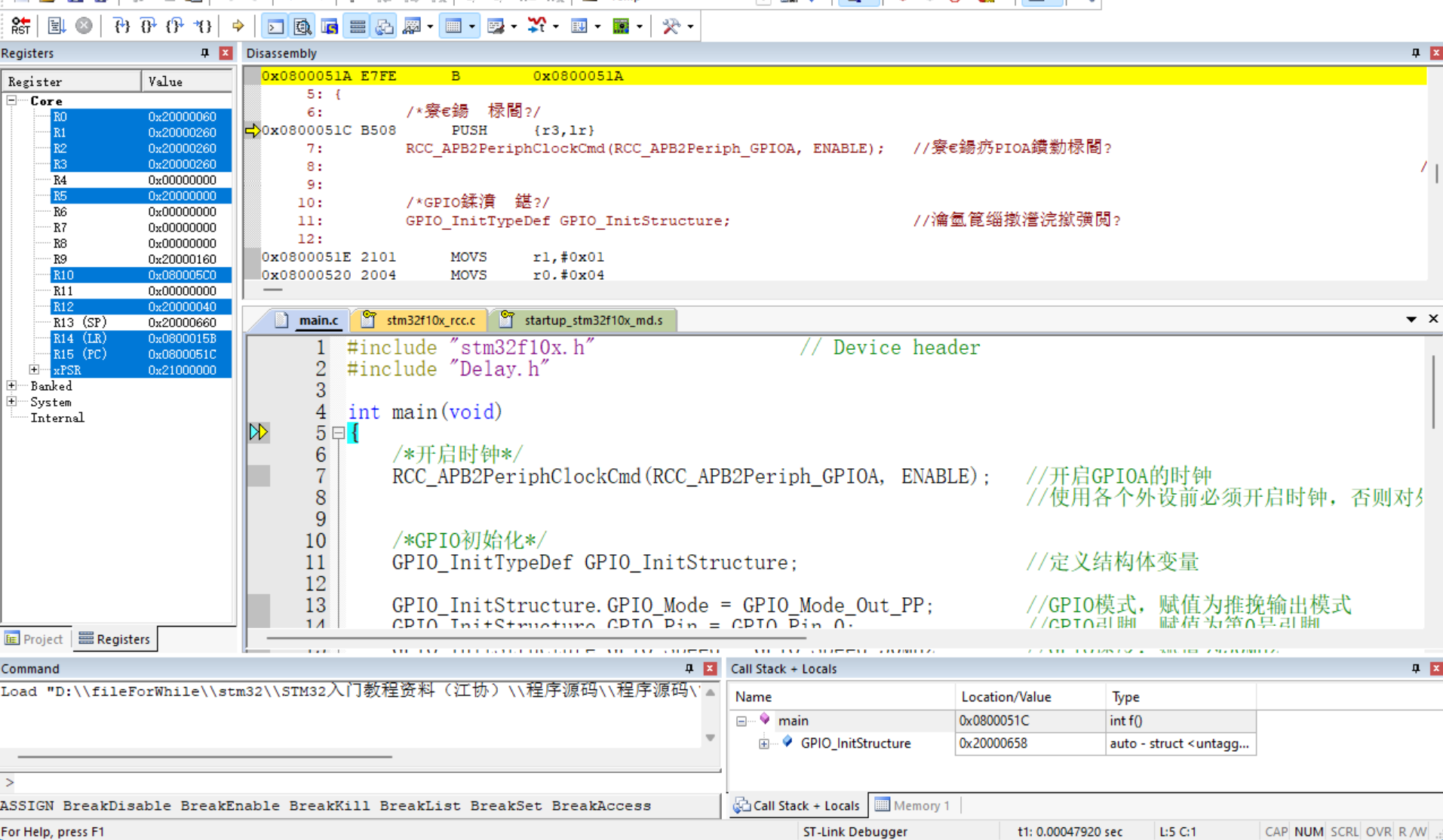Image resolution: width=1443 pixels, height=840 pixels.
Task: Close the Command panel
Action: (710, 668)
